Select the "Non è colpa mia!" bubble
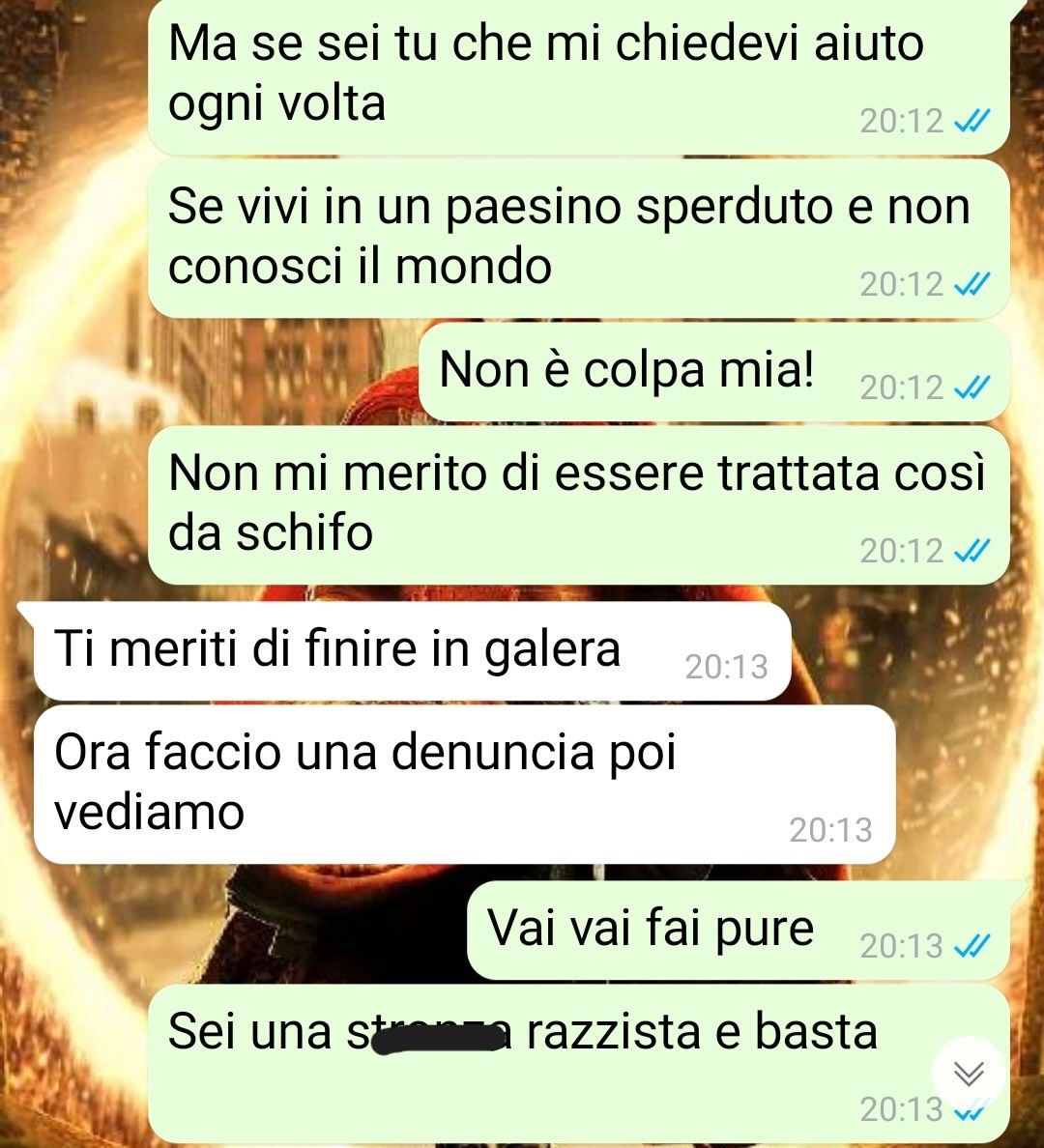Screen dimensions: 1044x1148 [x=714, y=372]
